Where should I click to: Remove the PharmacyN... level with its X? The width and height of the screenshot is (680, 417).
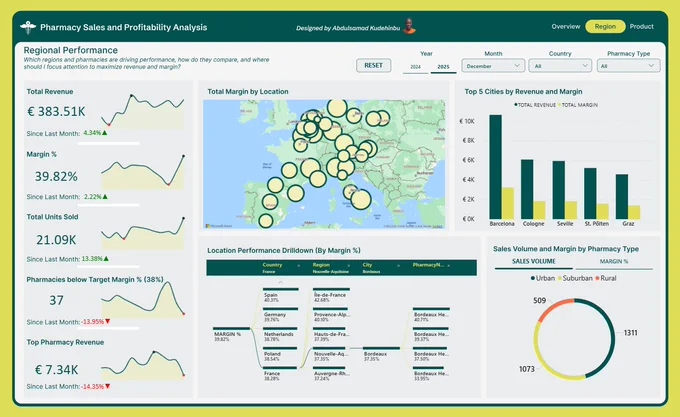[449, 265]
